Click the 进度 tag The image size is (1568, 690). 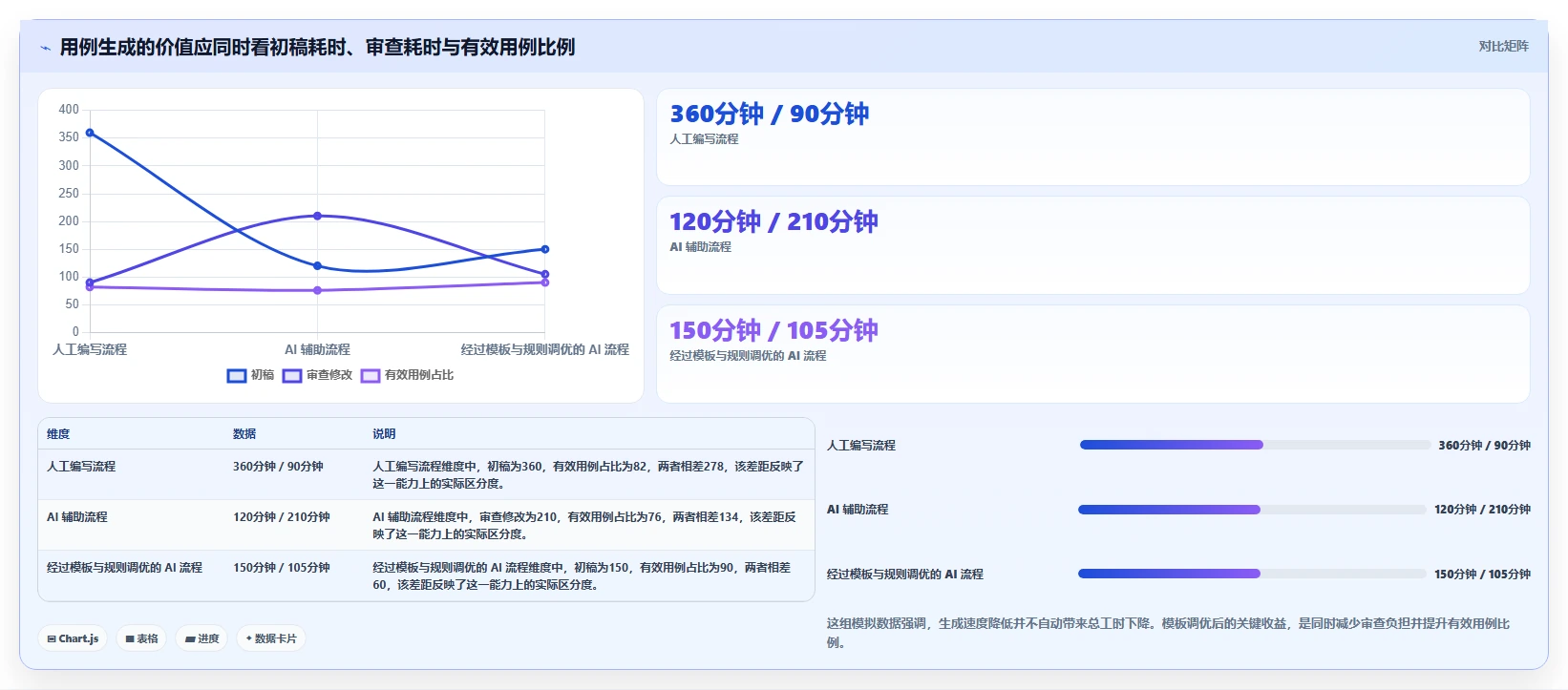pyautogui.click(x=201, y=638)
